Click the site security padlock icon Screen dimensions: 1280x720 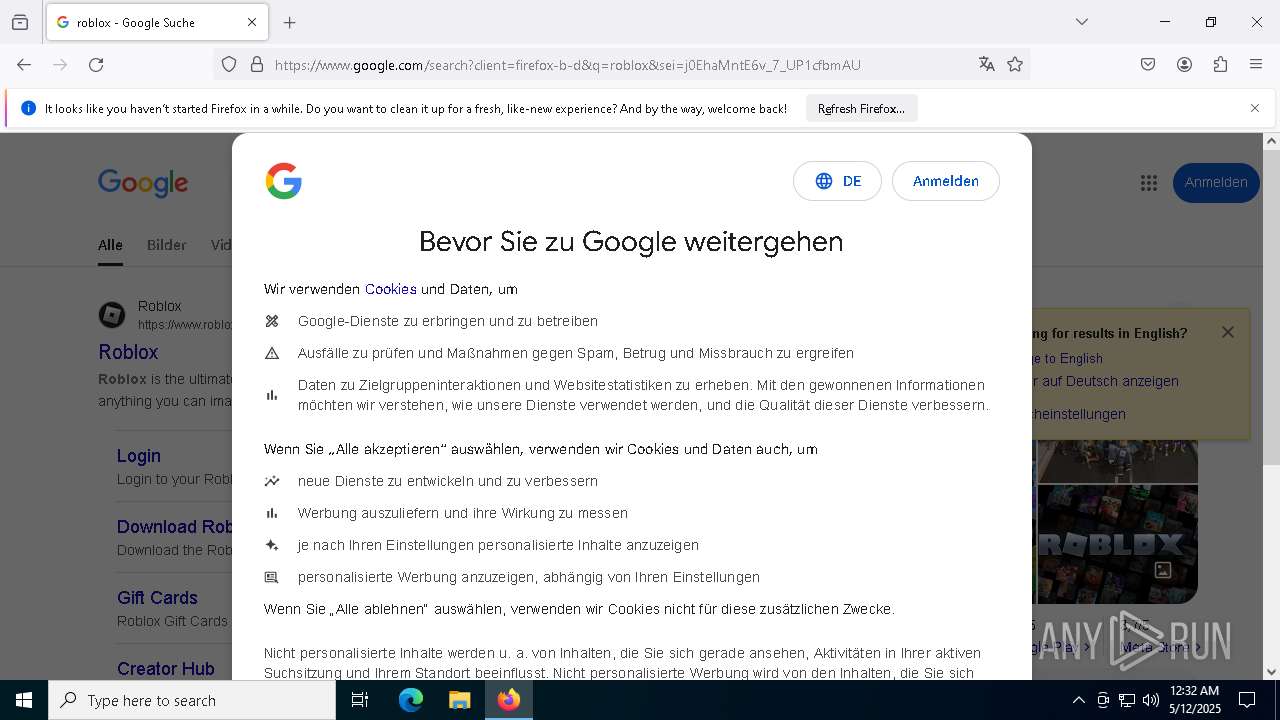pyautogui.click(x=257, y=65)
